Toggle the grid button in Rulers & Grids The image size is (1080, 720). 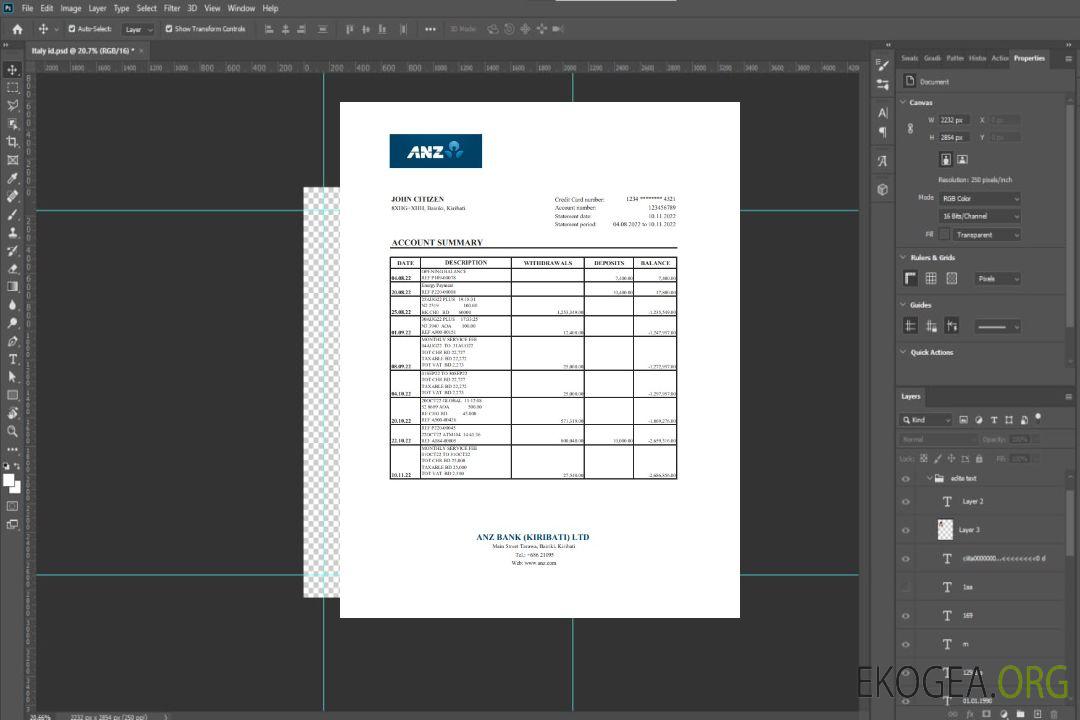pyautogui.click(x=931, y=278)
